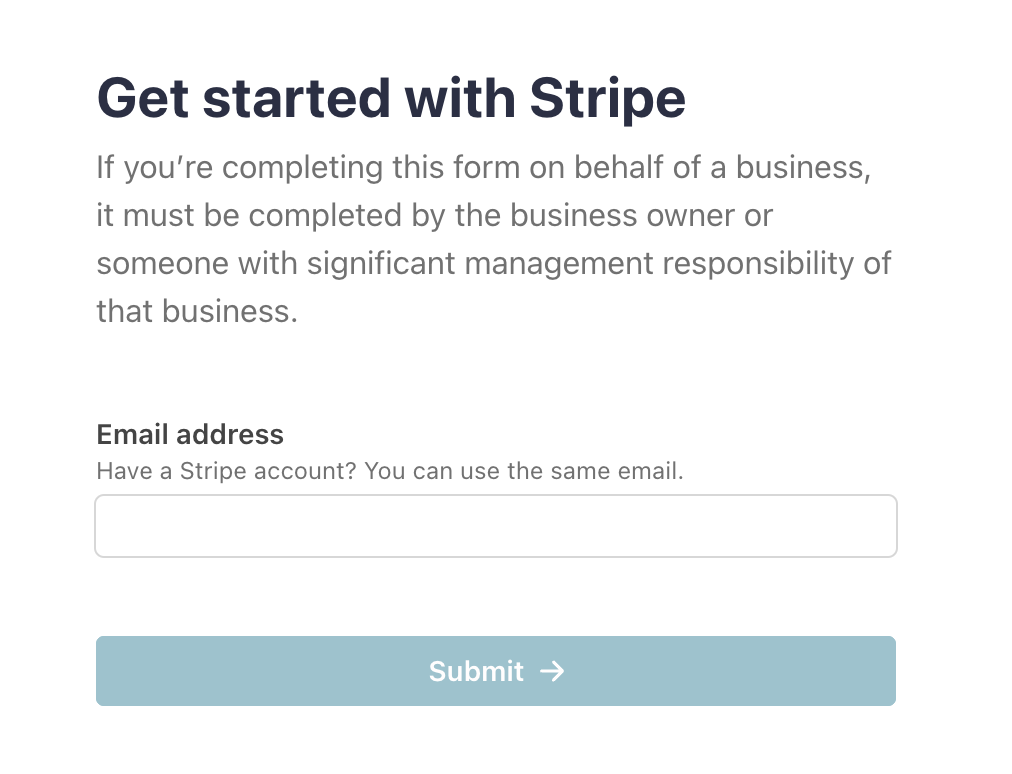
Task: Click inside the Email address field
Action: 496,525
